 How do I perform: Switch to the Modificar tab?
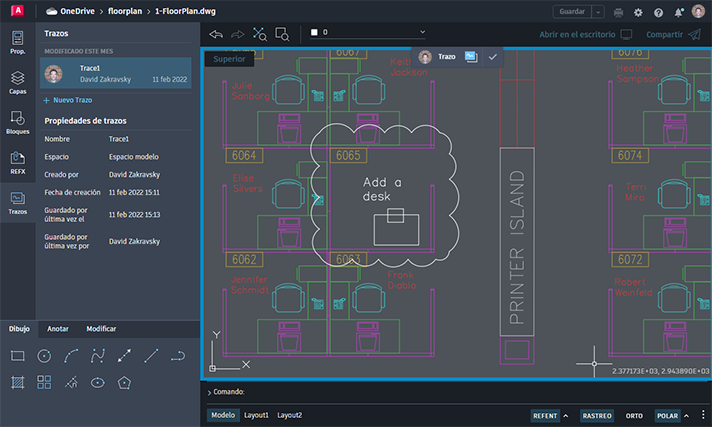[x=101, y=329]
